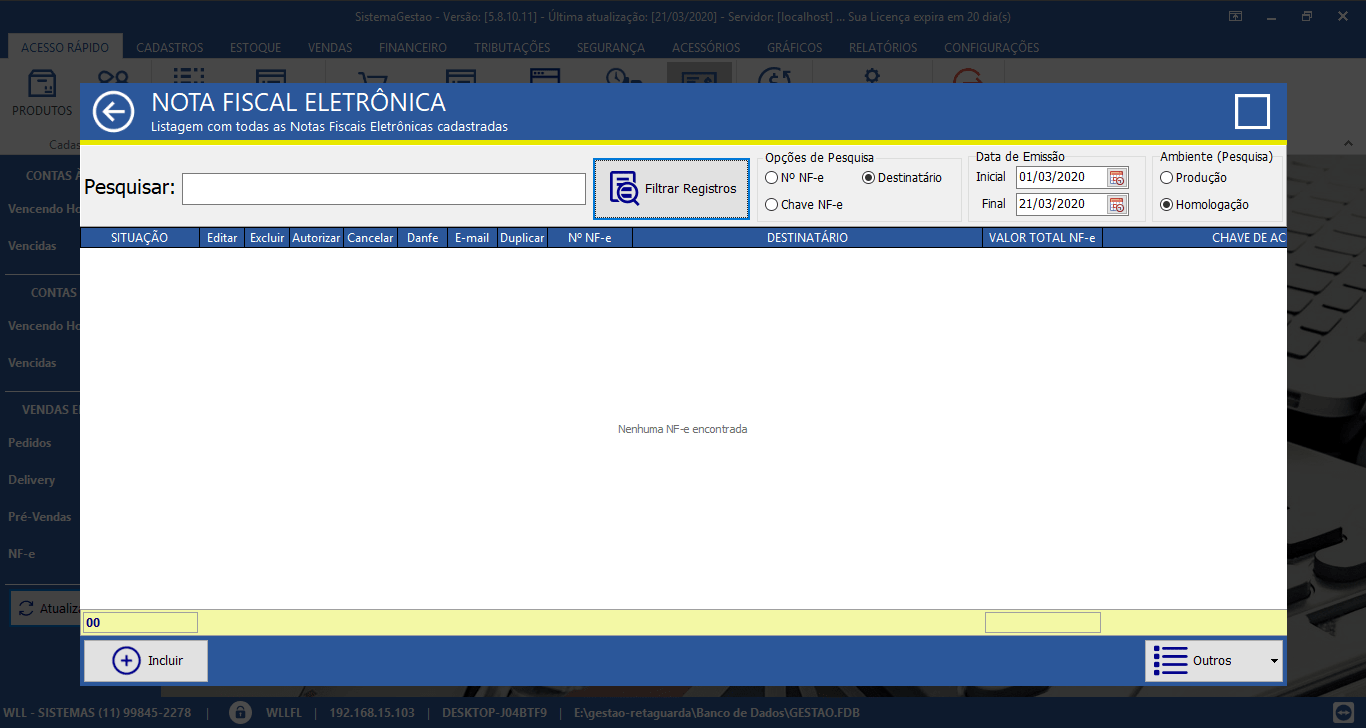This screenshot has height=728, width=1366.
Task: Click the white square icon in the blue header
Action: 1252,112
